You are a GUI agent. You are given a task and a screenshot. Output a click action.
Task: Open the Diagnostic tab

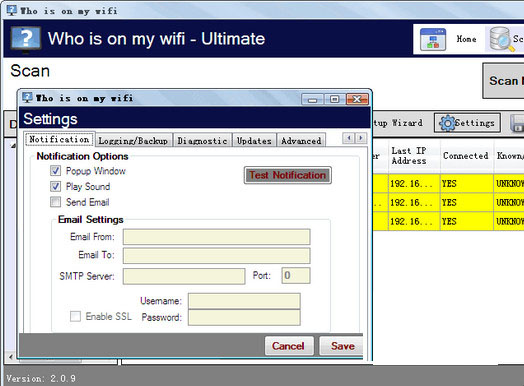tap(202, 141)
